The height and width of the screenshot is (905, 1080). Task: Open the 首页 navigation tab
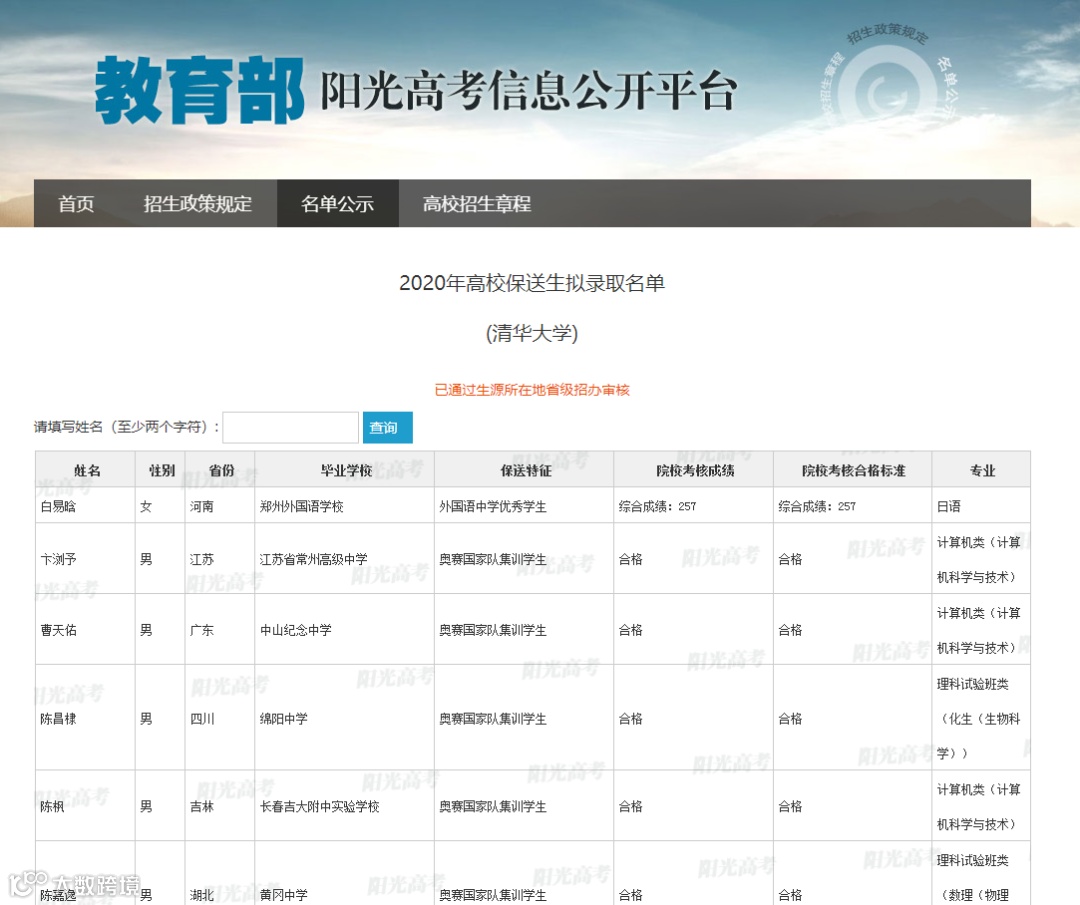76,204
